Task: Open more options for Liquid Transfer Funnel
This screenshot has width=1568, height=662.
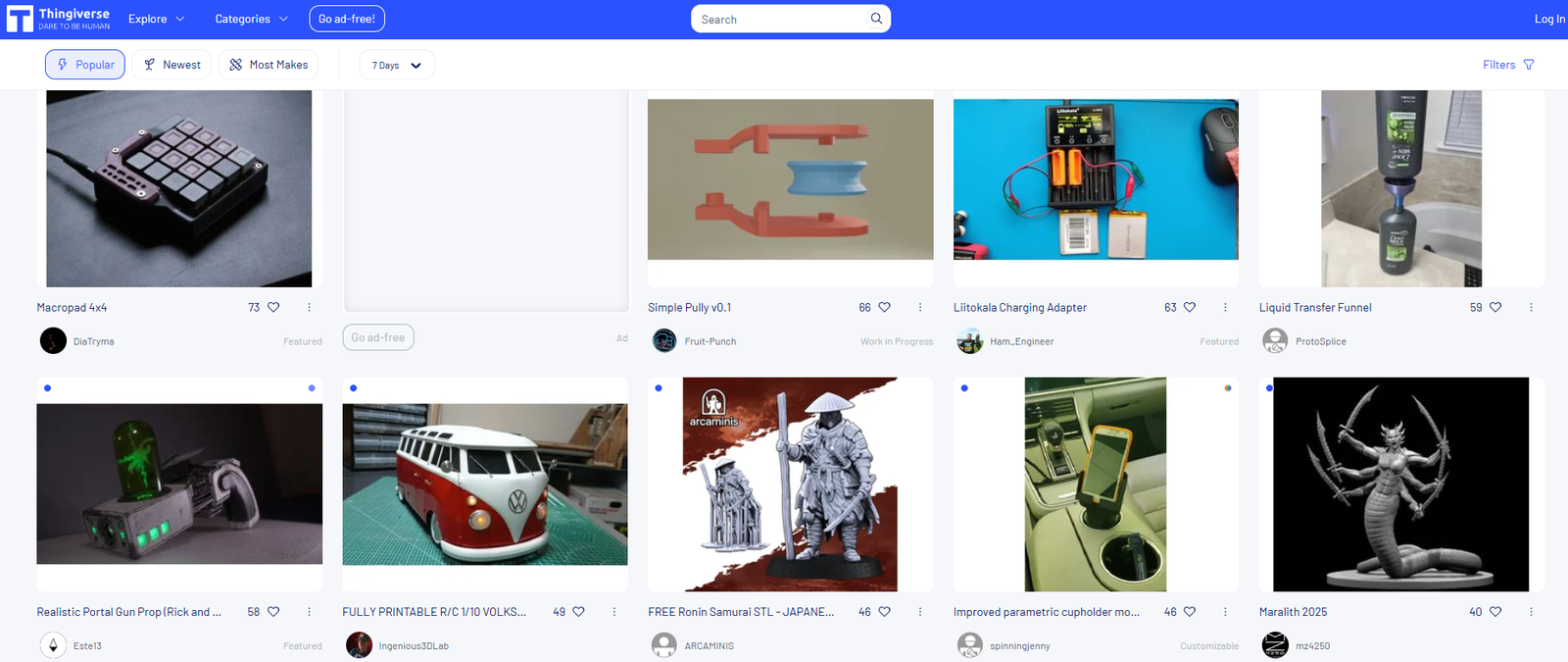Action: (x=1531, y=307)
